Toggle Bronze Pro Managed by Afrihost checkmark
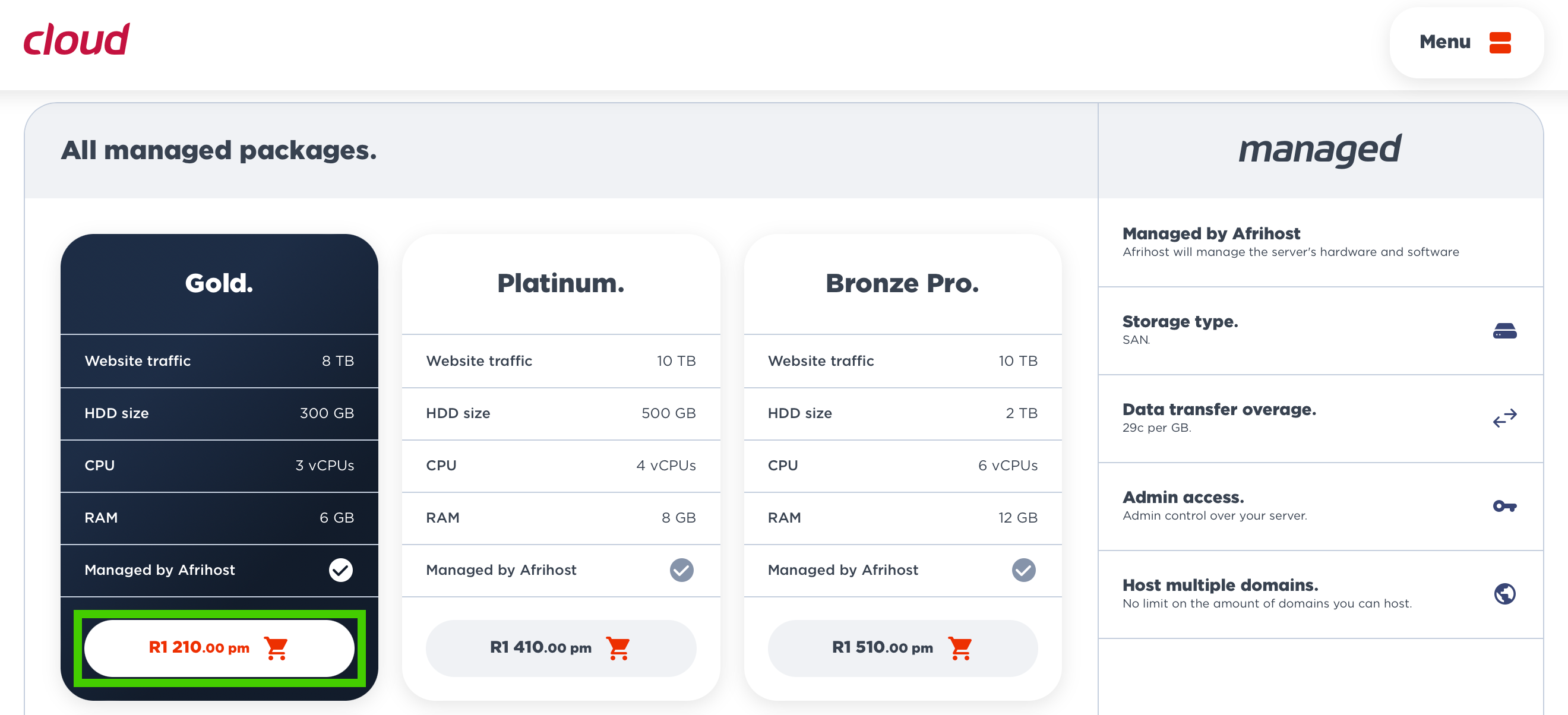This screenshot has width=1568, height=715. [1023, 570]
